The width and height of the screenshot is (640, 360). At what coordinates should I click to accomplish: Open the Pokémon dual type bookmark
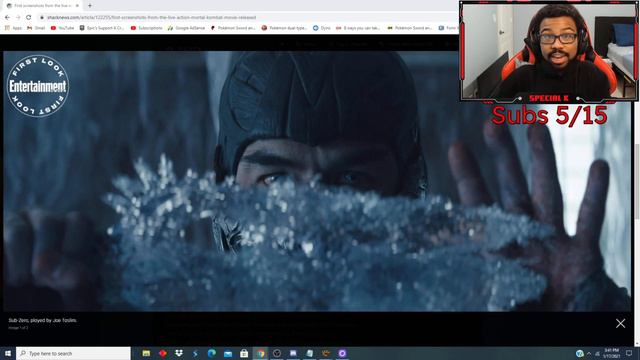pyautogui.click(x=284, y=28)
